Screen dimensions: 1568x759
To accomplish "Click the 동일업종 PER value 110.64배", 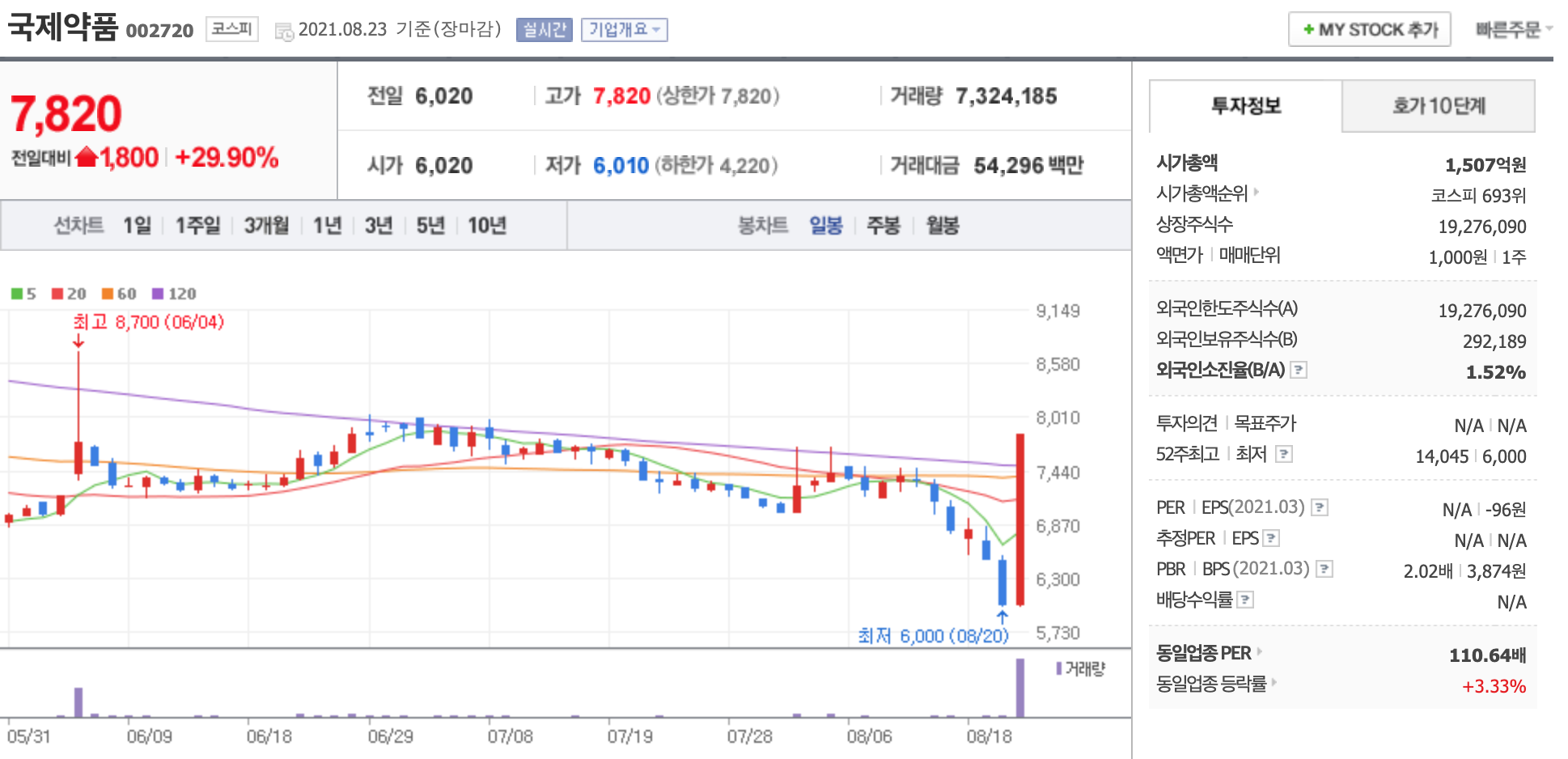I will (x=1487, y=655).
